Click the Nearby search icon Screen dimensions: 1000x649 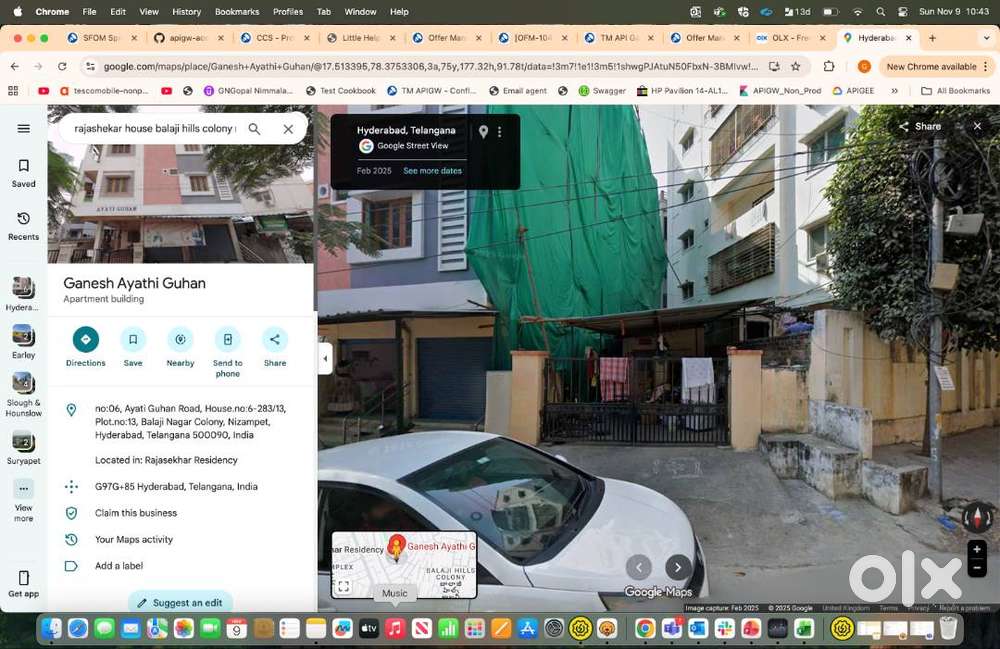180,340
